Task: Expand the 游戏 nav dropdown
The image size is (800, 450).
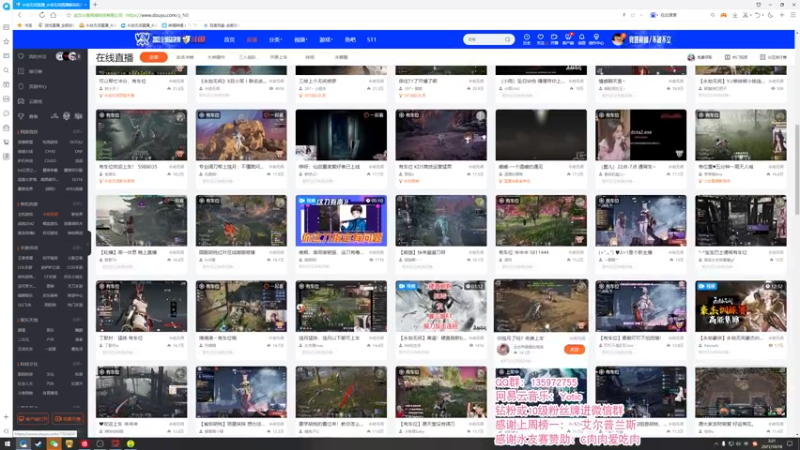Action: point(326,40)
